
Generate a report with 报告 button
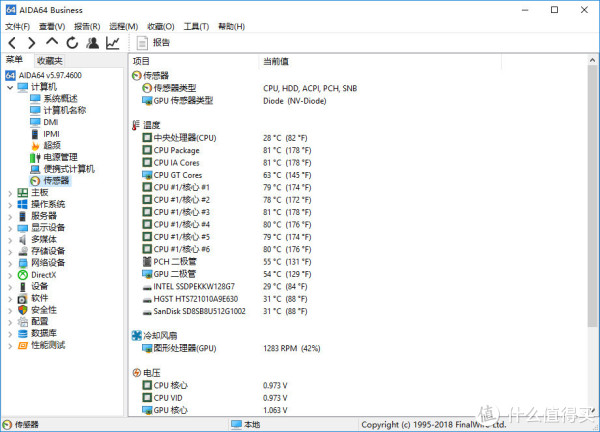[x=153, y=43]
